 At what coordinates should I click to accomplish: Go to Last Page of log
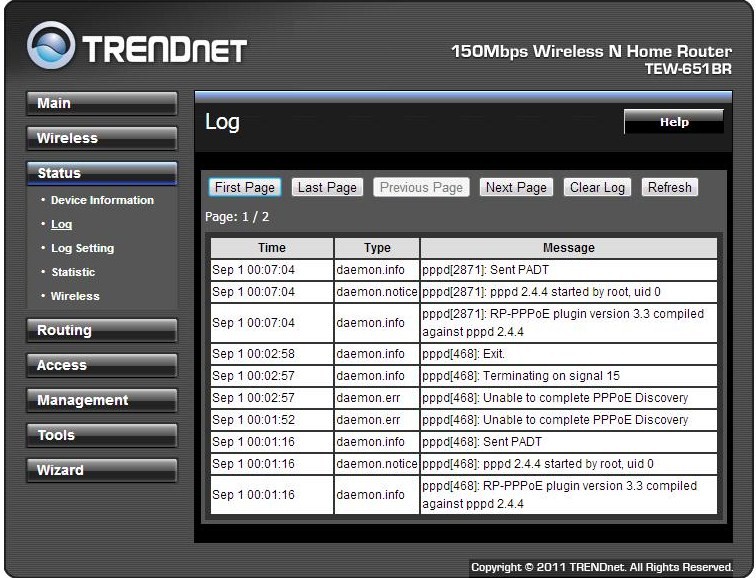coord(327,187)
